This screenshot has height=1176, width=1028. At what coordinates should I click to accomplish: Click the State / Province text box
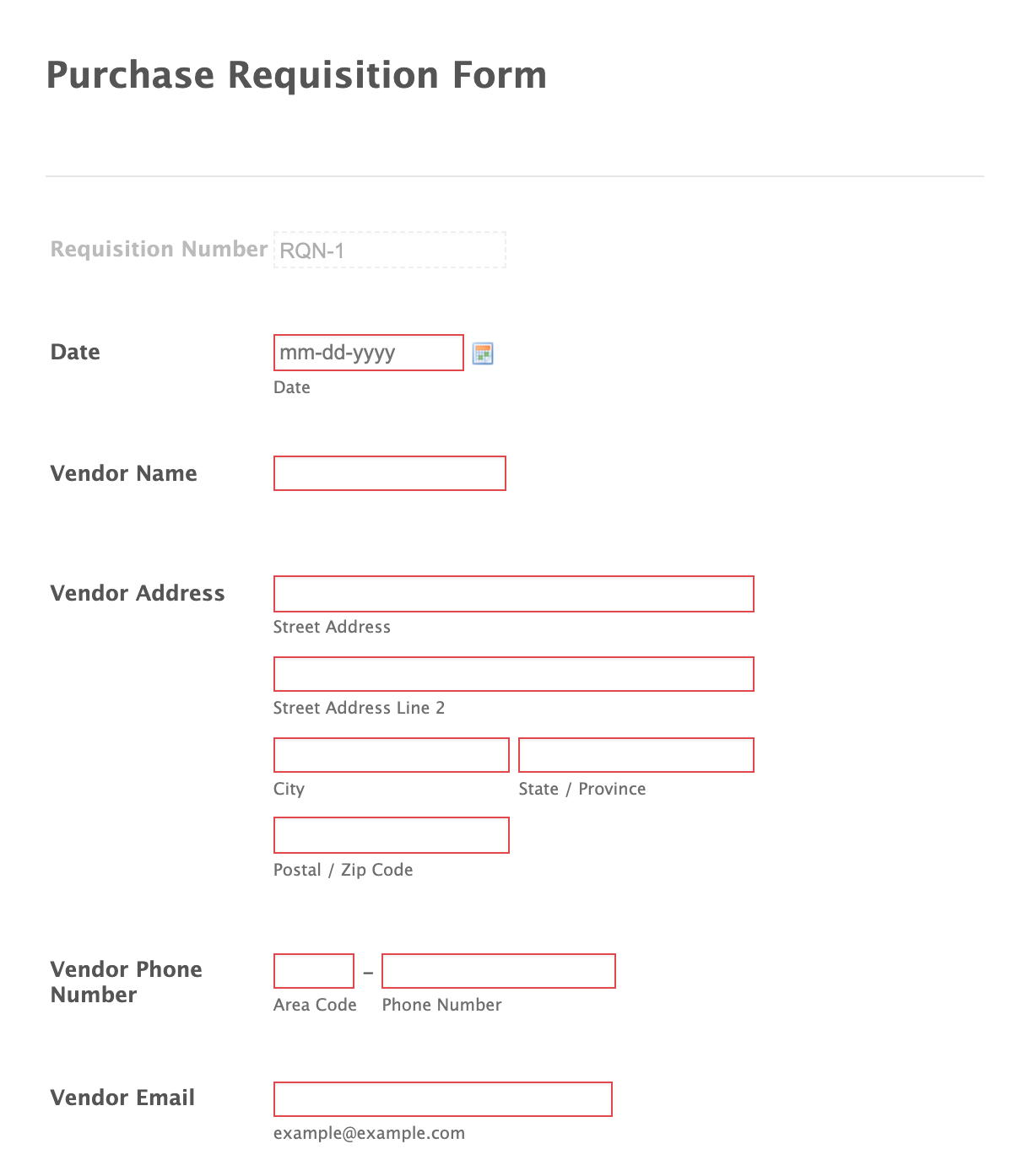click(636, 755)
